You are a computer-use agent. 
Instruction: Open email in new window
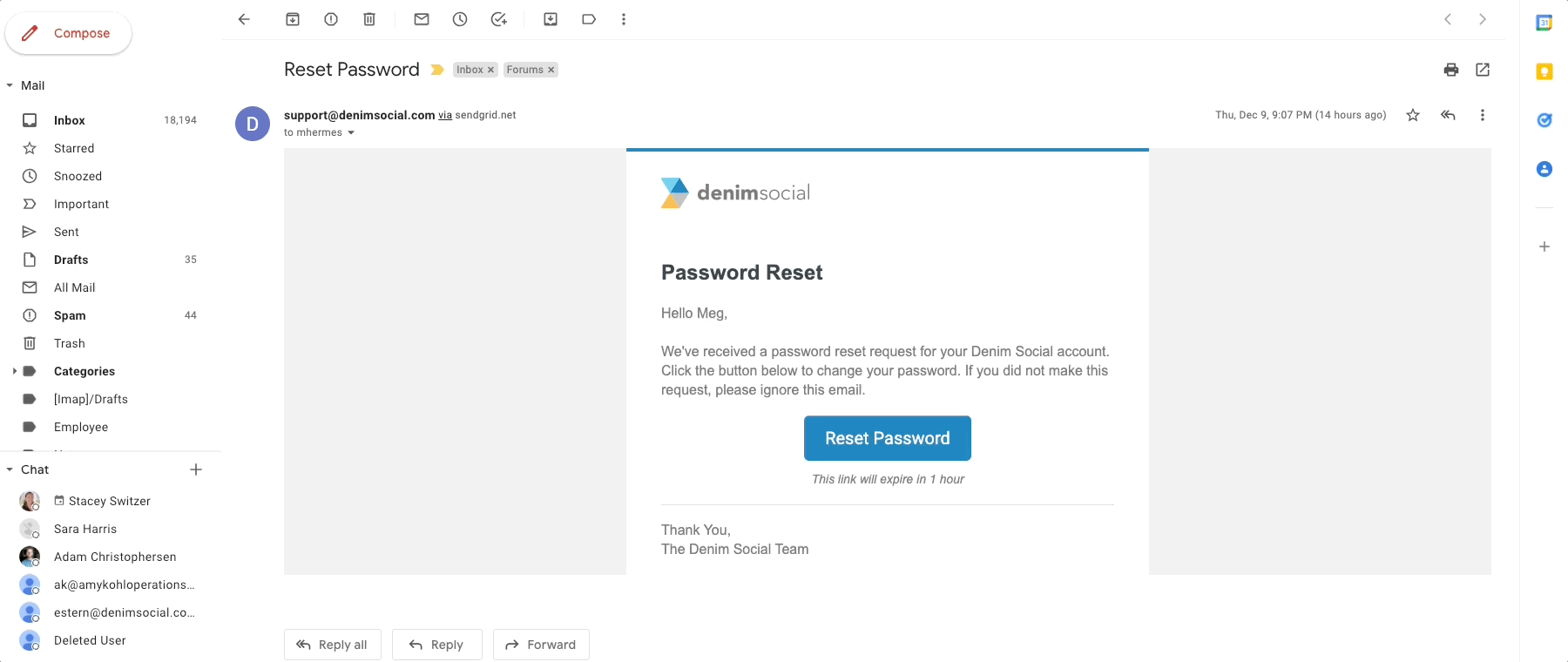point(1483,70)
